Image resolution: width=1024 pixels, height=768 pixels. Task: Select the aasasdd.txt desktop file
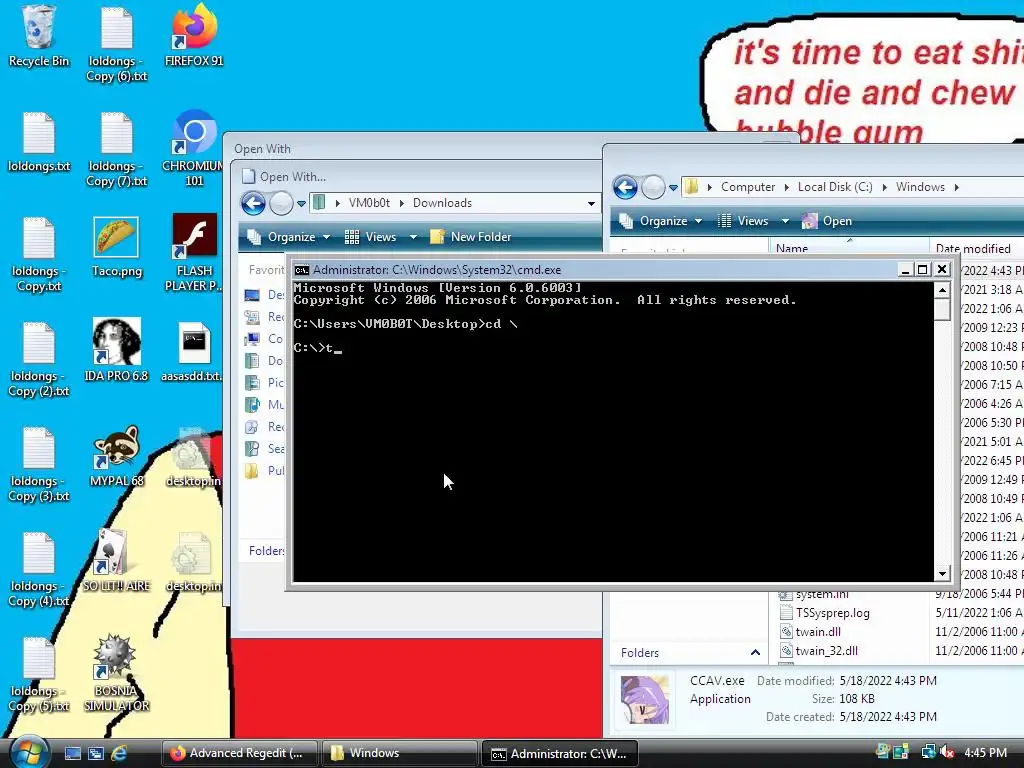(194, 351)
